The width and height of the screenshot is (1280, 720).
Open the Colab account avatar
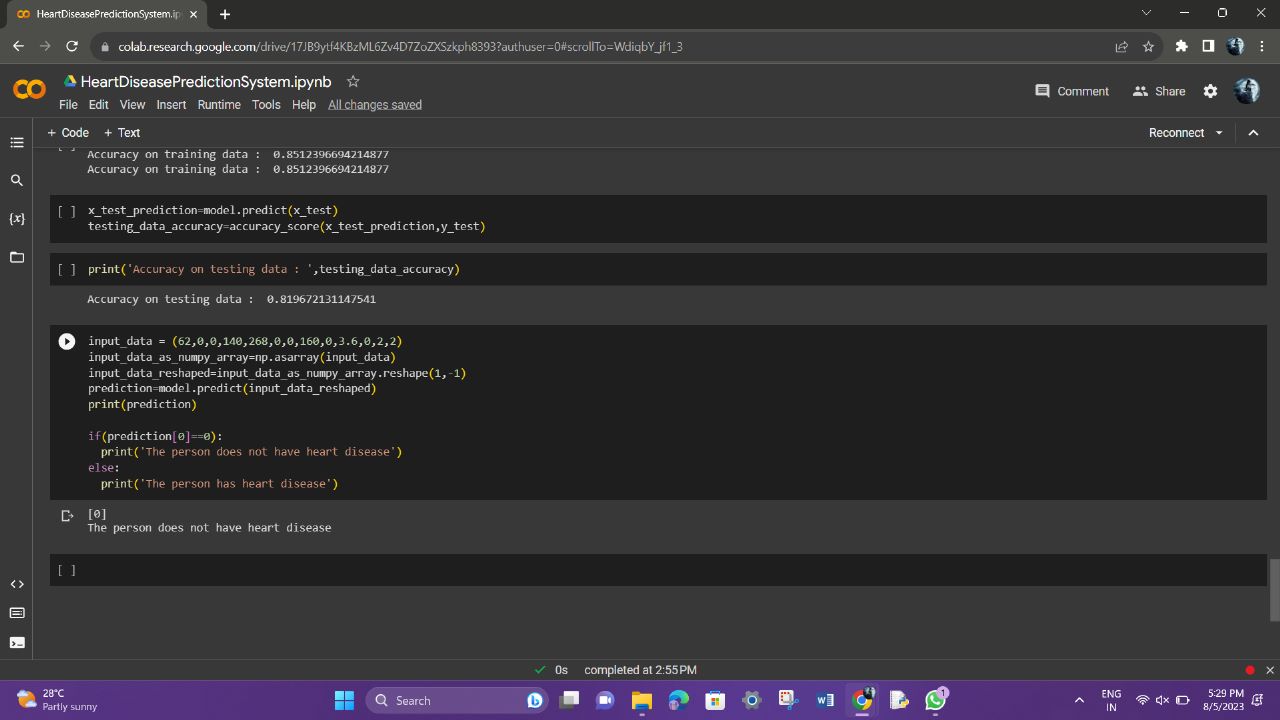(x=1246, y=91)
